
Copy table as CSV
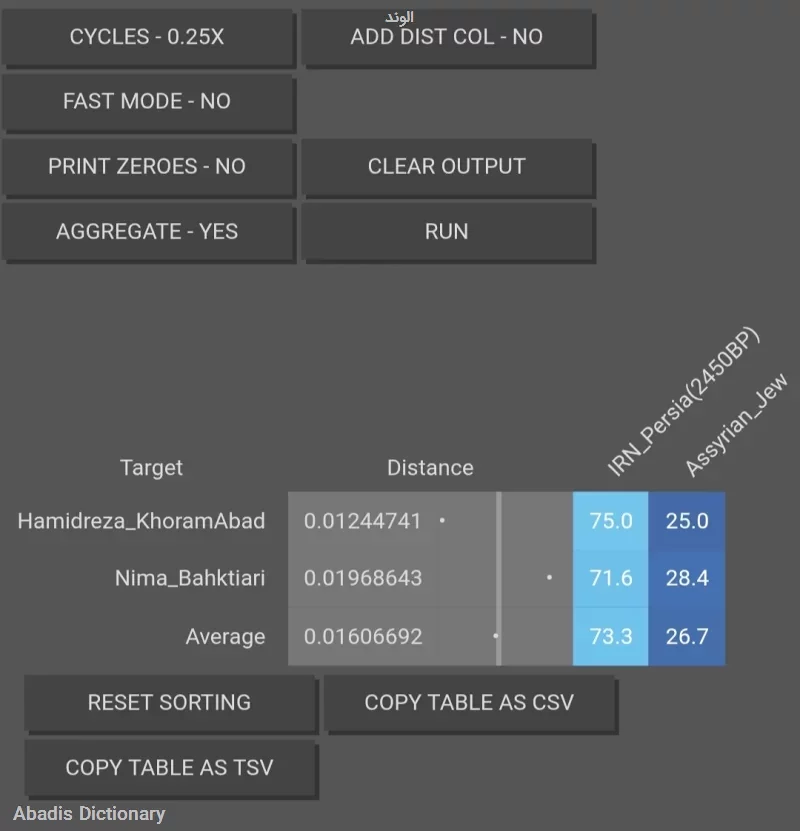(469, 703)
